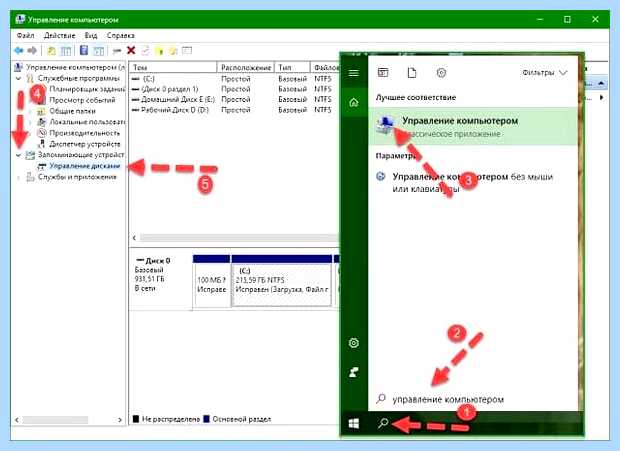
Task: Click the Диск 0 disk label box
Action: point(161,279)
